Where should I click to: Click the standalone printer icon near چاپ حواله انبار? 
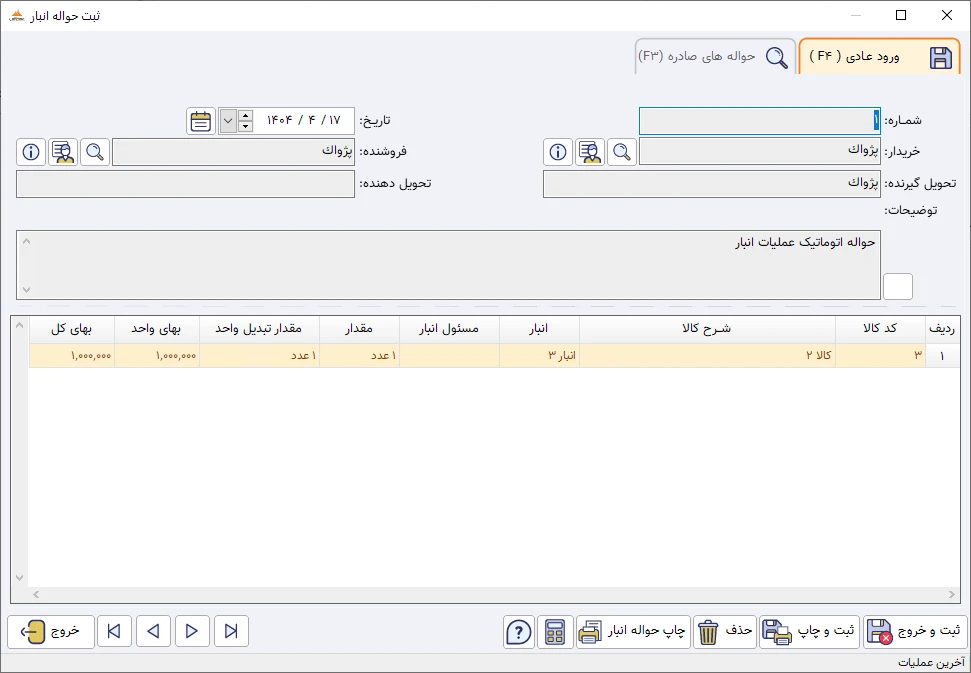pyautogui.click(x=591, y=631)
